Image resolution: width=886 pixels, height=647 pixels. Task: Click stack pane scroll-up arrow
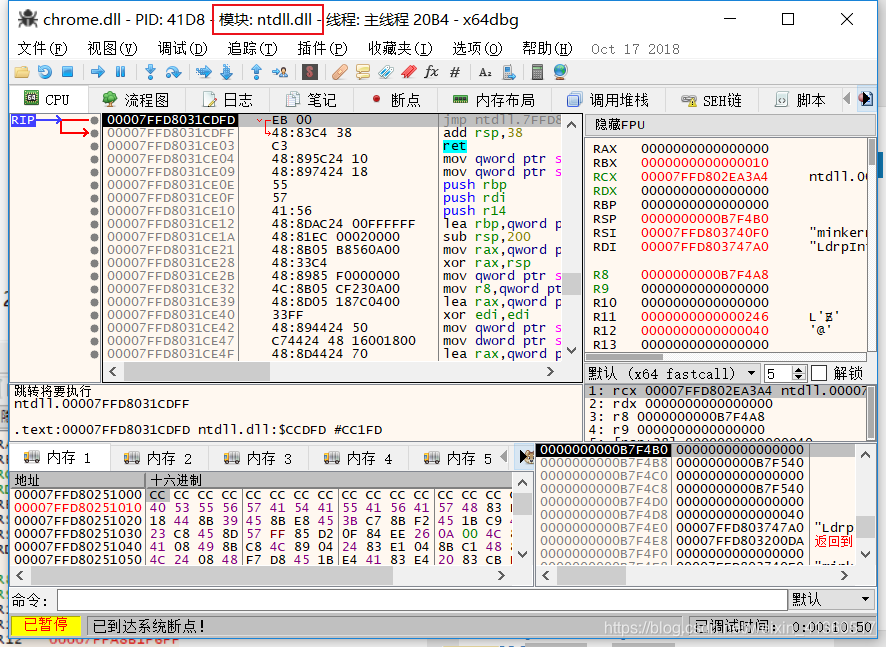coord(865,455)
